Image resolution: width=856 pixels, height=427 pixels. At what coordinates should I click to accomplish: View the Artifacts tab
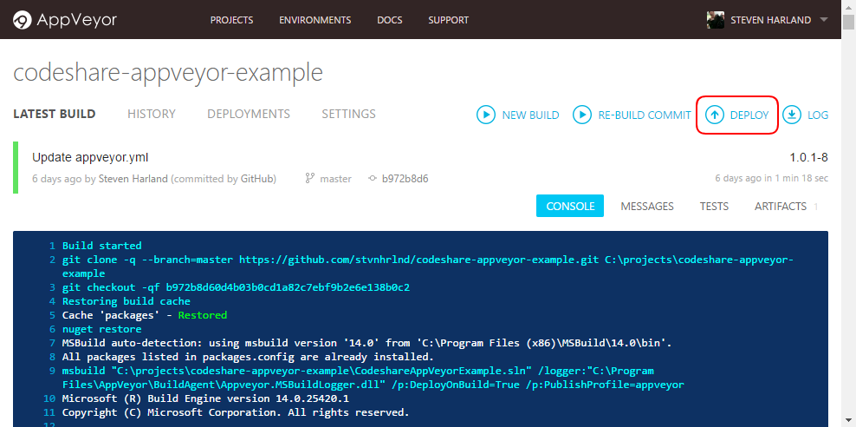[780, 206]
